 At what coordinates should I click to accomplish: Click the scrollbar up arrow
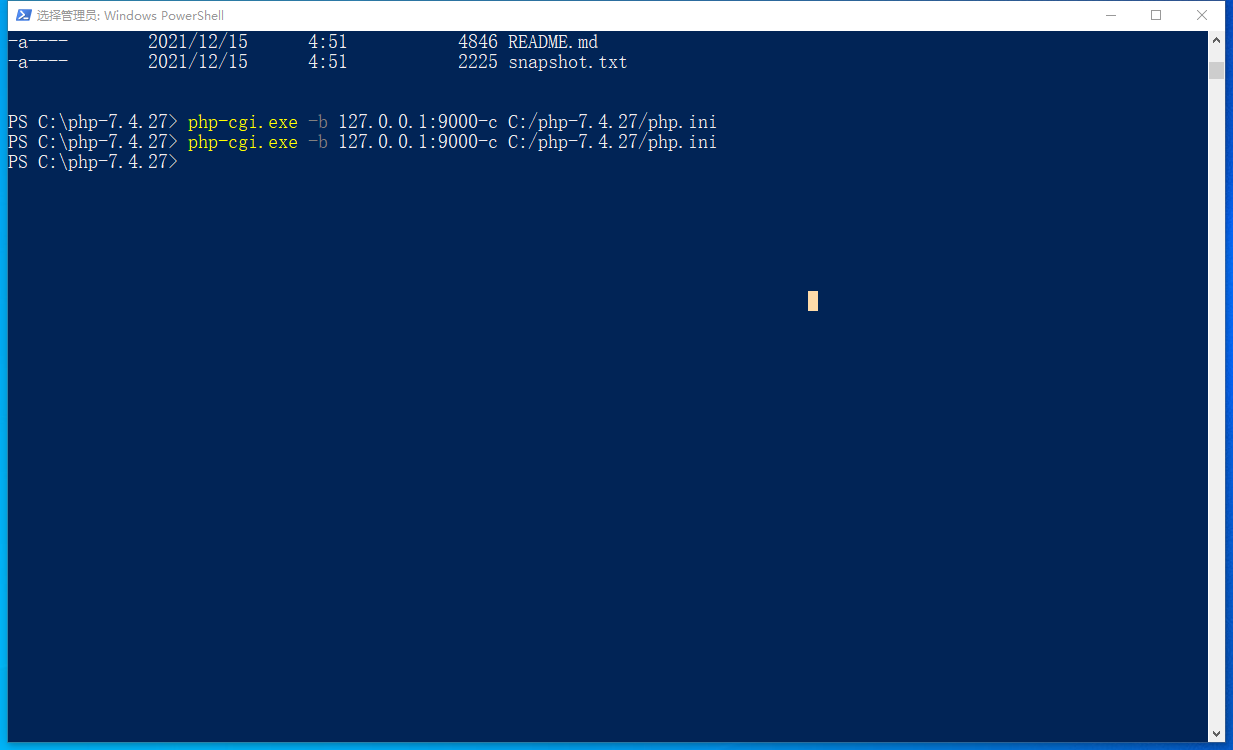(1216, 40)
